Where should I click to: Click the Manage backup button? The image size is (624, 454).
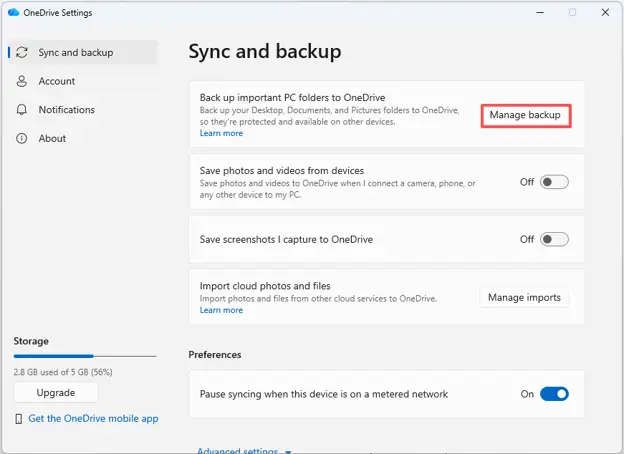point(526,115)
